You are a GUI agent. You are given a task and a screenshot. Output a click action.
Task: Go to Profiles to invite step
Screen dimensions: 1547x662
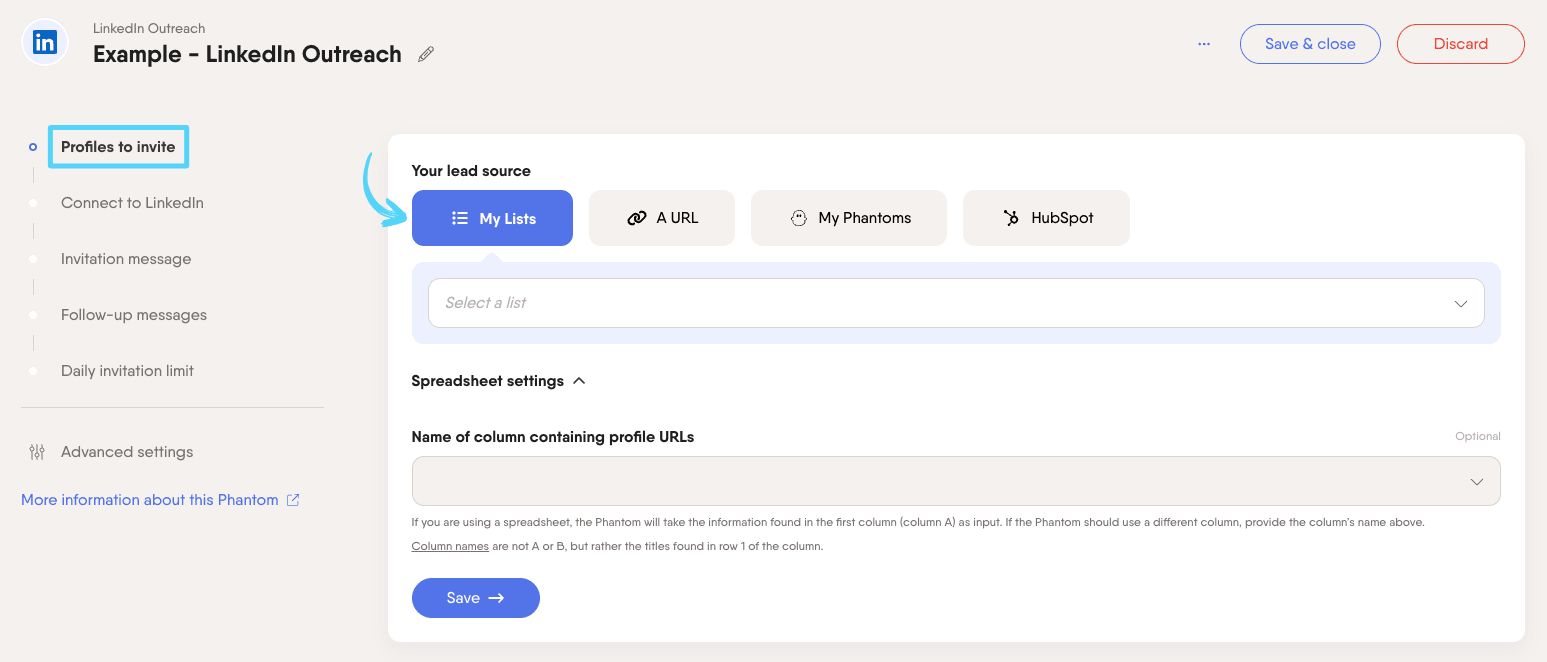pyautogui.click(x=118, y=147)
